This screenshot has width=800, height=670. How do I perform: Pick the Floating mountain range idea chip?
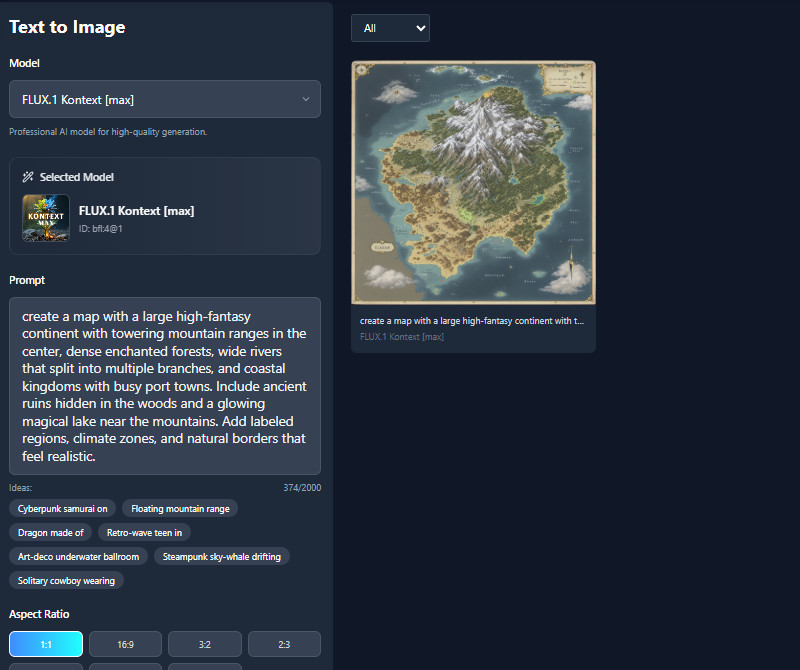[x=180, y=509]
